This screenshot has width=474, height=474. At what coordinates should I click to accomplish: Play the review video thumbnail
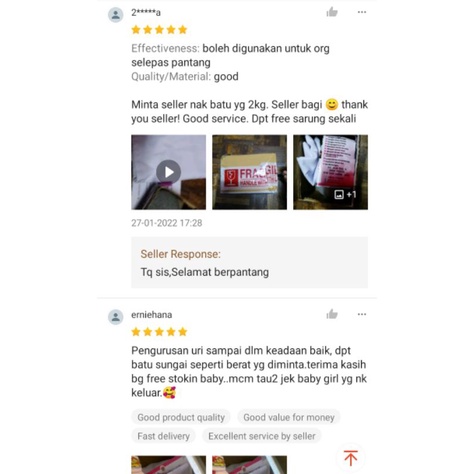point(168,172)
